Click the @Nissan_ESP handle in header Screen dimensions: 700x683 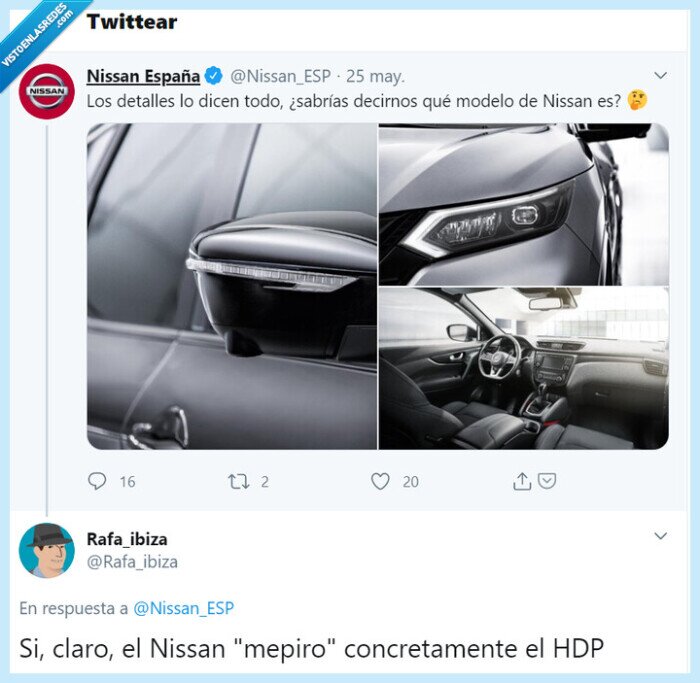279,76
